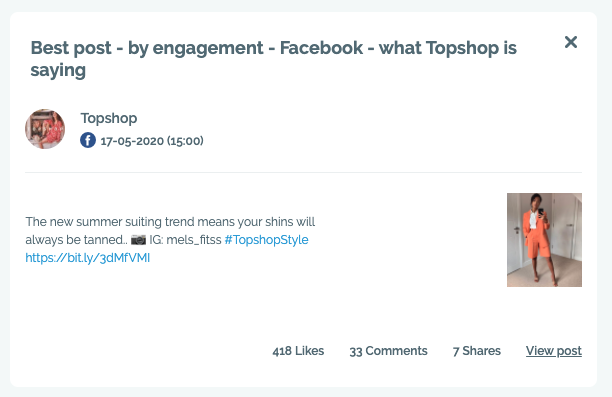Select the 'new summer suiting trend' caption line

tap(170, 222)
